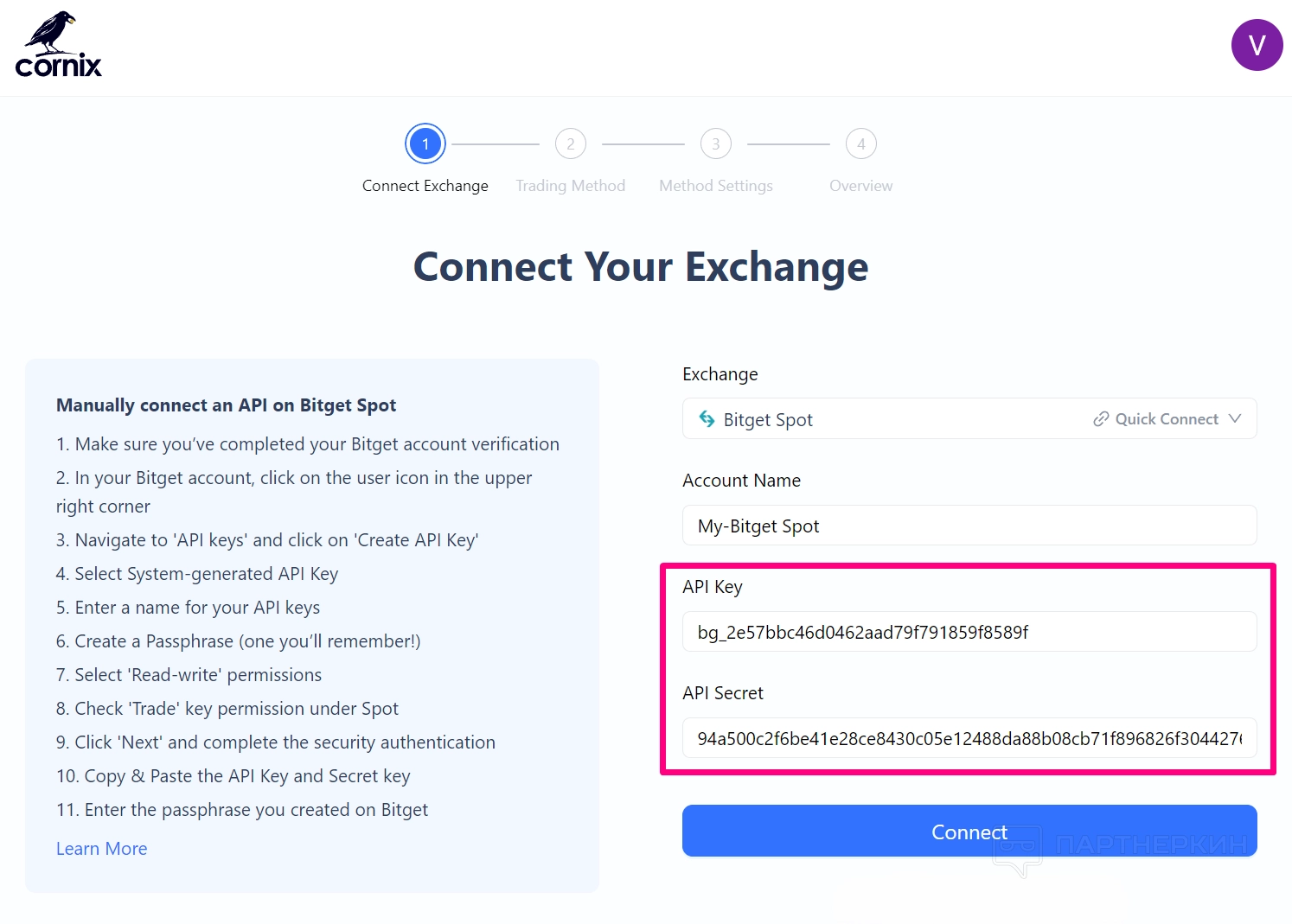Click step 3 circle in the wizard
Image resolution: width=1292 pixels, height=924 pixels.
click(x=715, y=144)
